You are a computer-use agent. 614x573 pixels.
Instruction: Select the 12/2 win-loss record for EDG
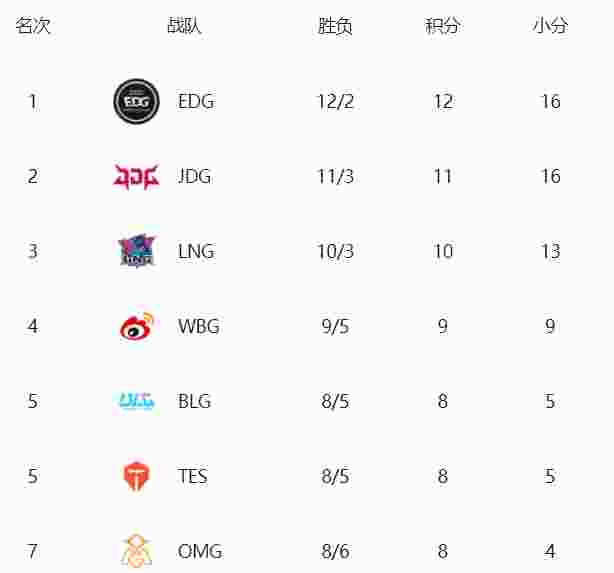pyautogui.click(x=335, y=102)
